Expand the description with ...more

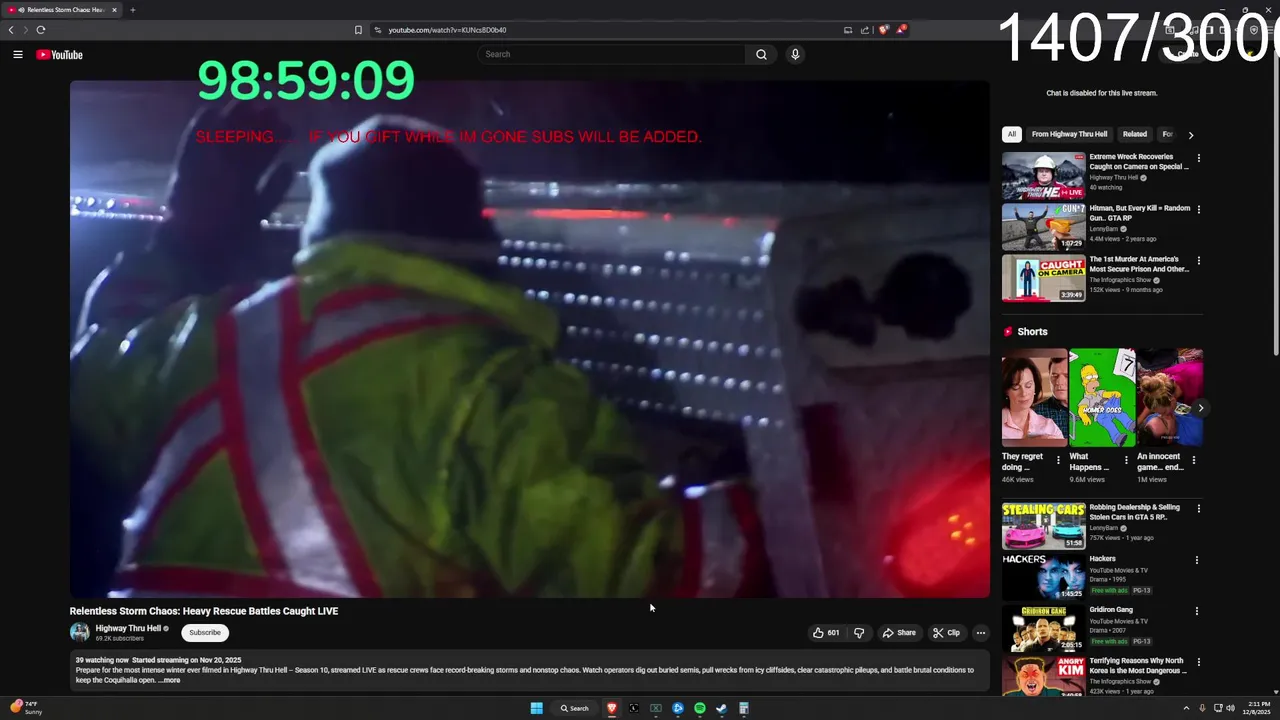(x=170, y=680)
